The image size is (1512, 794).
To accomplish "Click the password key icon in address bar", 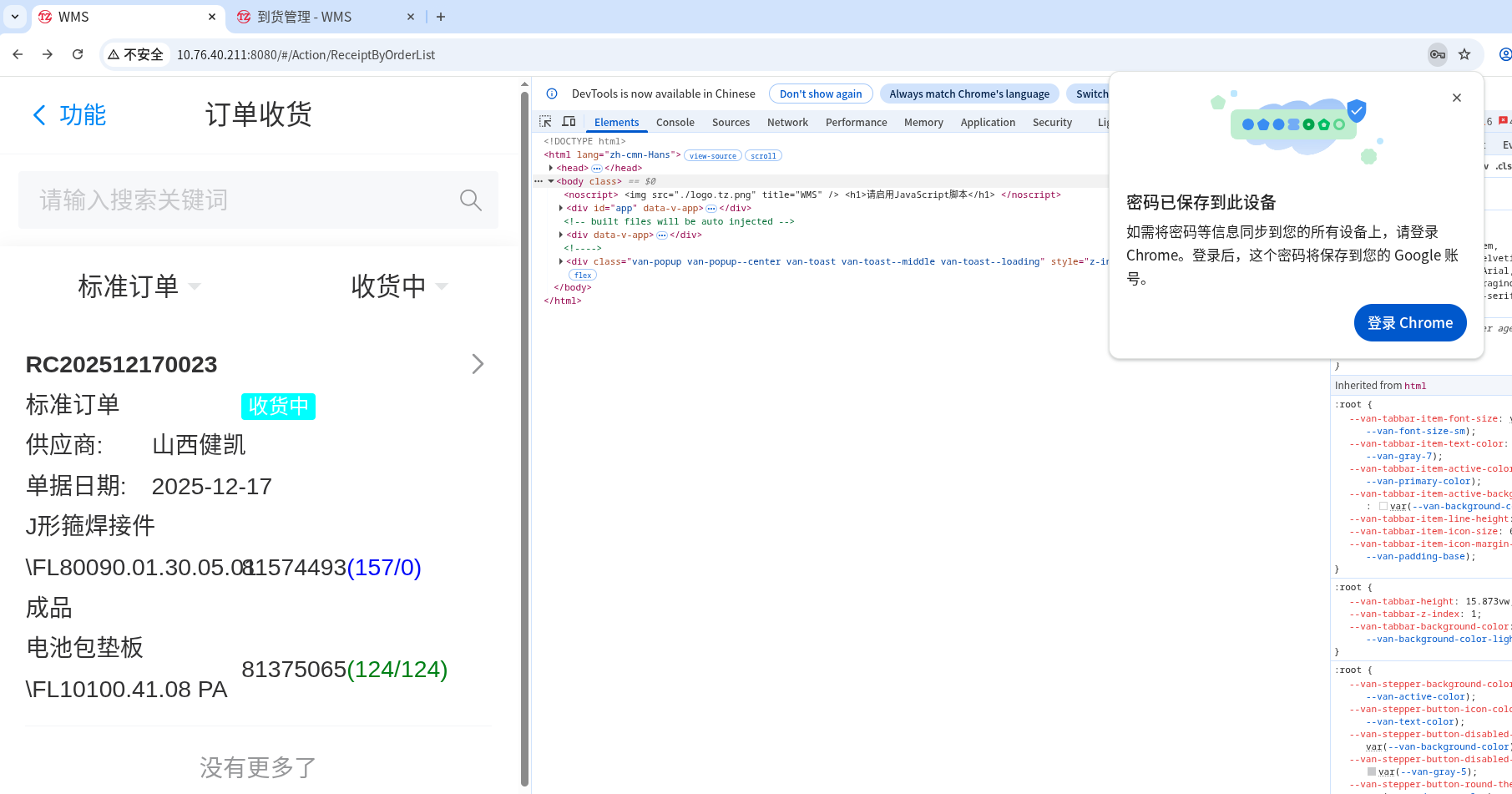I will (1437, 54).
